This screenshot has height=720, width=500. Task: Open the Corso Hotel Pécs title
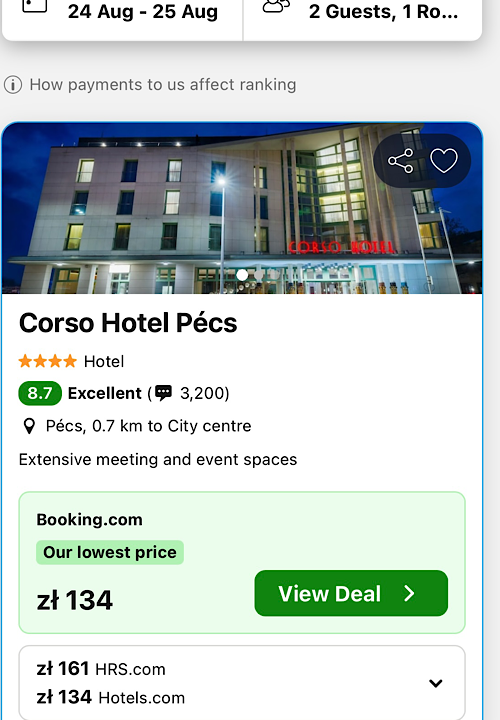(x=128, y=323)
